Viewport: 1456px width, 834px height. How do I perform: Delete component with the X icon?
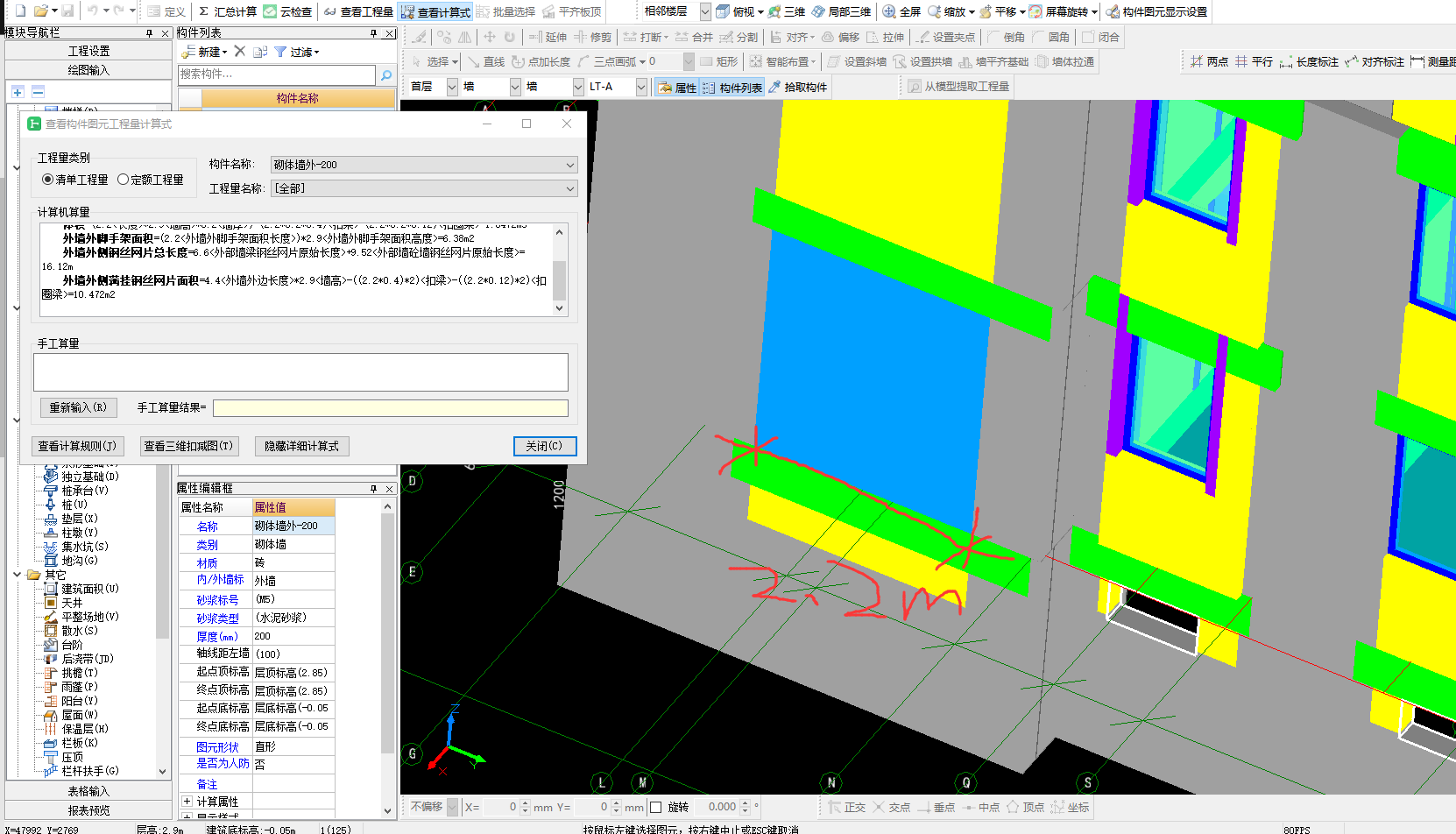[x=240, y=52]
